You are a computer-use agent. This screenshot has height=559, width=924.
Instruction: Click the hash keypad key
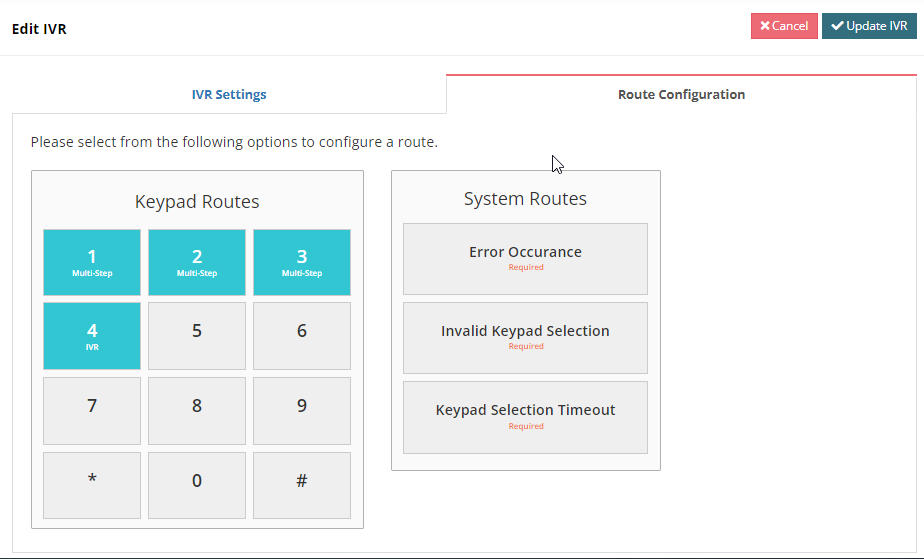pos(302,485)
